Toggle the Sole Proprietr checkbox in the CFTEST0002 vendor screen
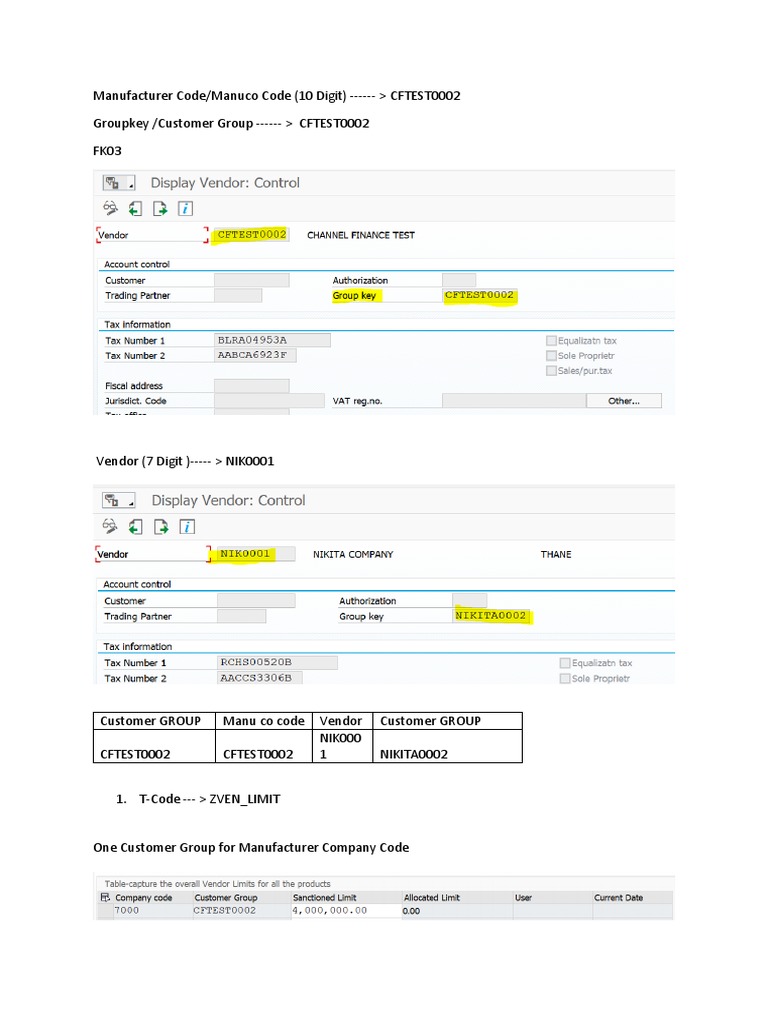 click(551, 356)
